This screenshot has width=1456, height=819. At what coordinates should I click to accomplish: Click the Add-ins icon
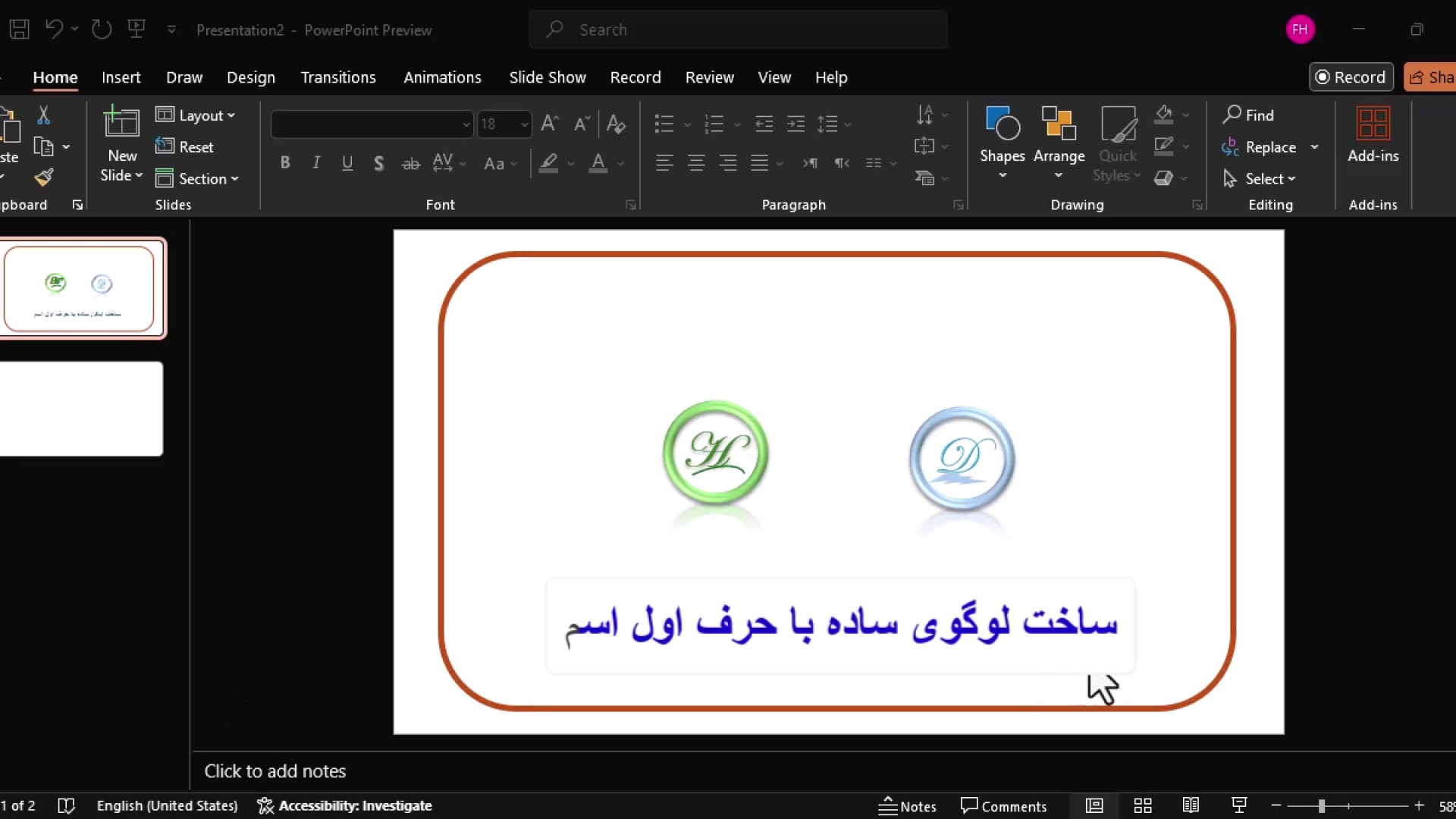point(1373,124)
